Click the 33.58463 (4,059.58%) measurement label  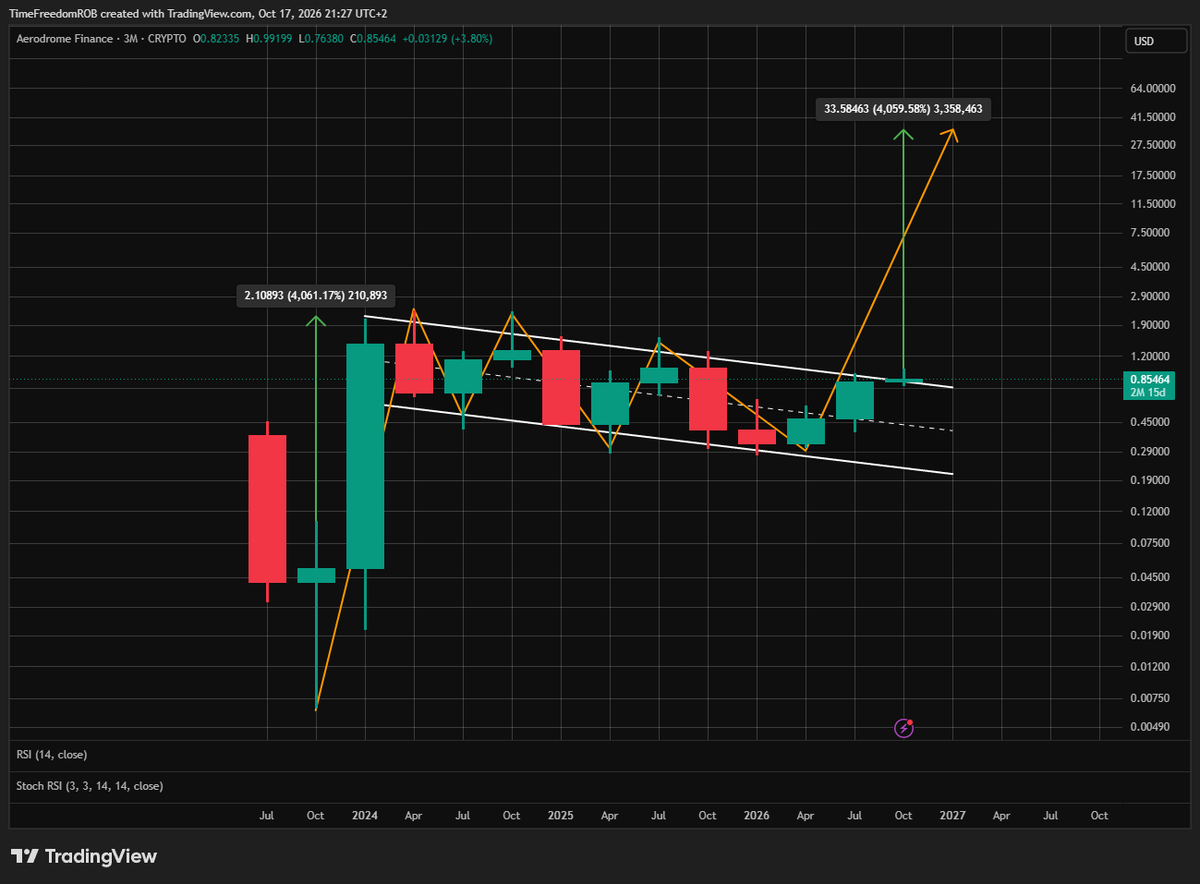click(904, 110)
